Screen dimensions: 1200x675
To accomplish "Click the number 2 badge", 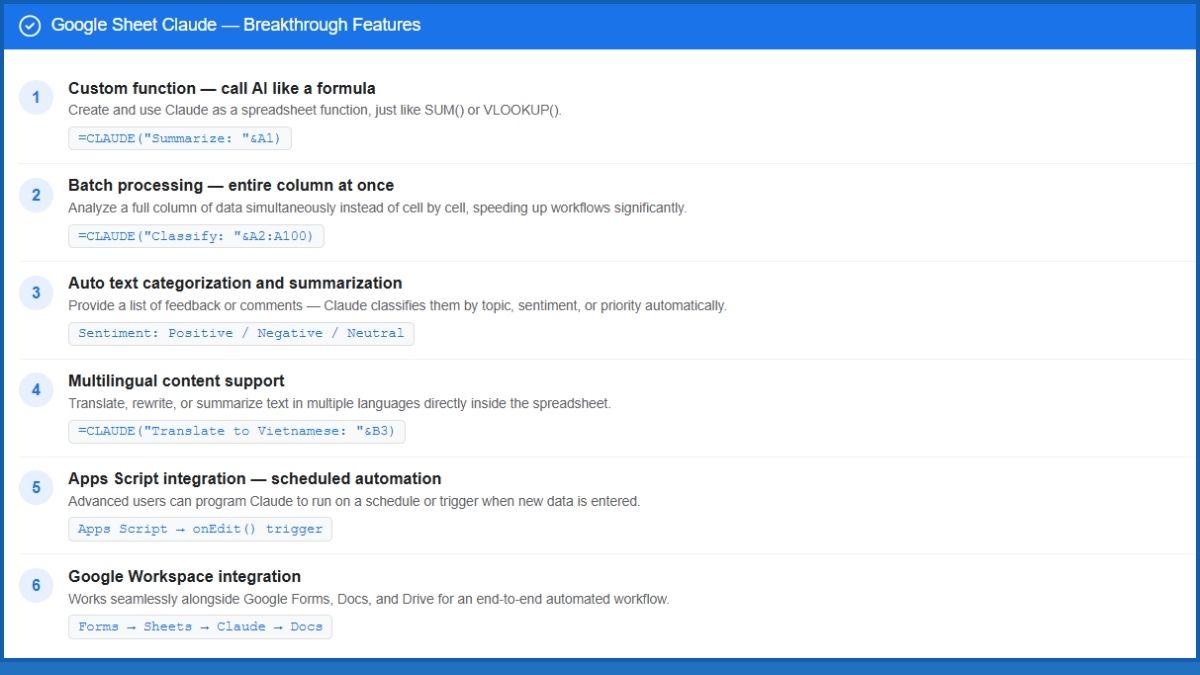I will tap(36, 195).
